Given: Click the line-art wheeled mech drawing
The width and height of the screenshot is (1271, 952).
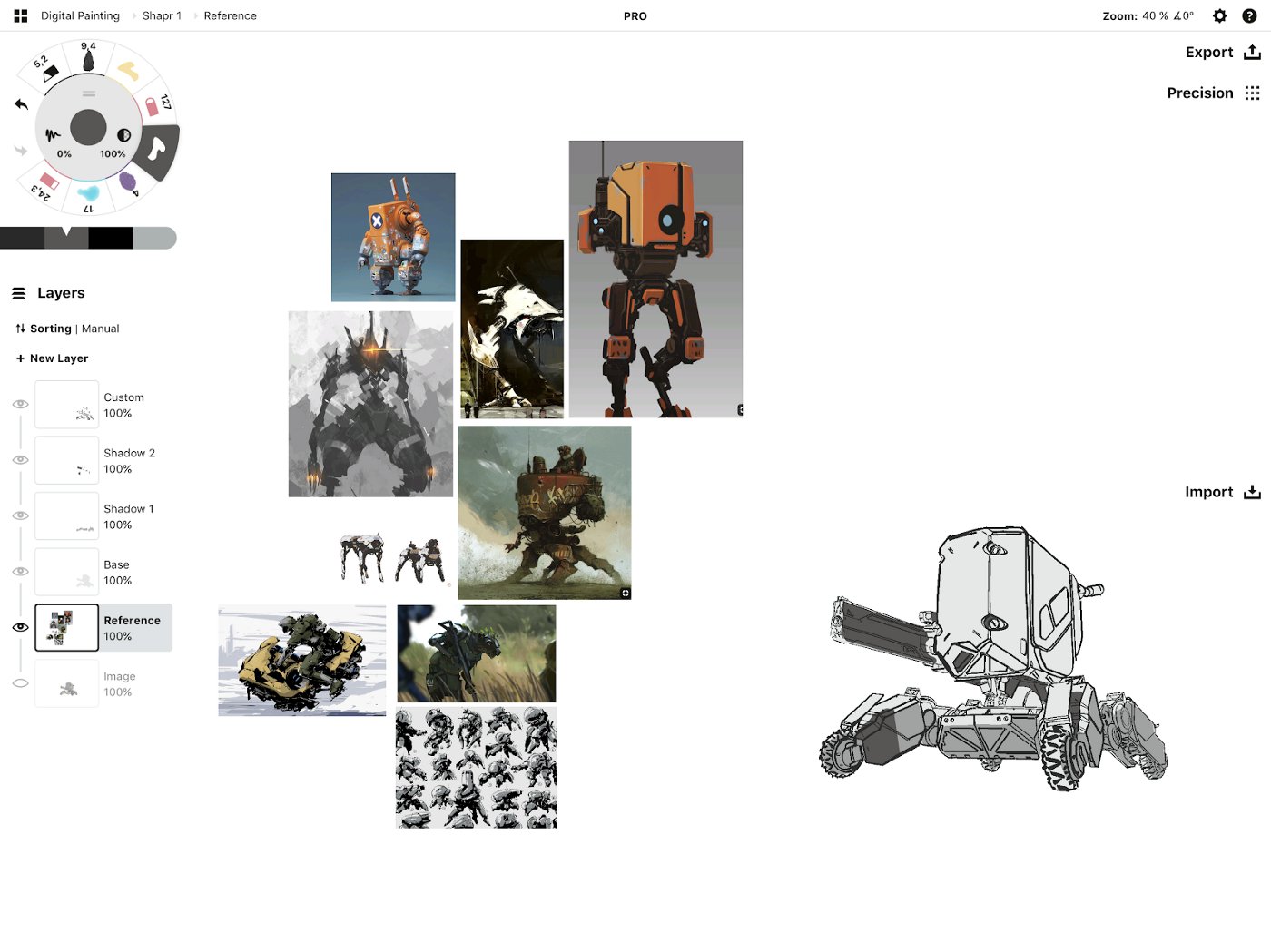Looking at the screenshot, I should coord(993,659).
